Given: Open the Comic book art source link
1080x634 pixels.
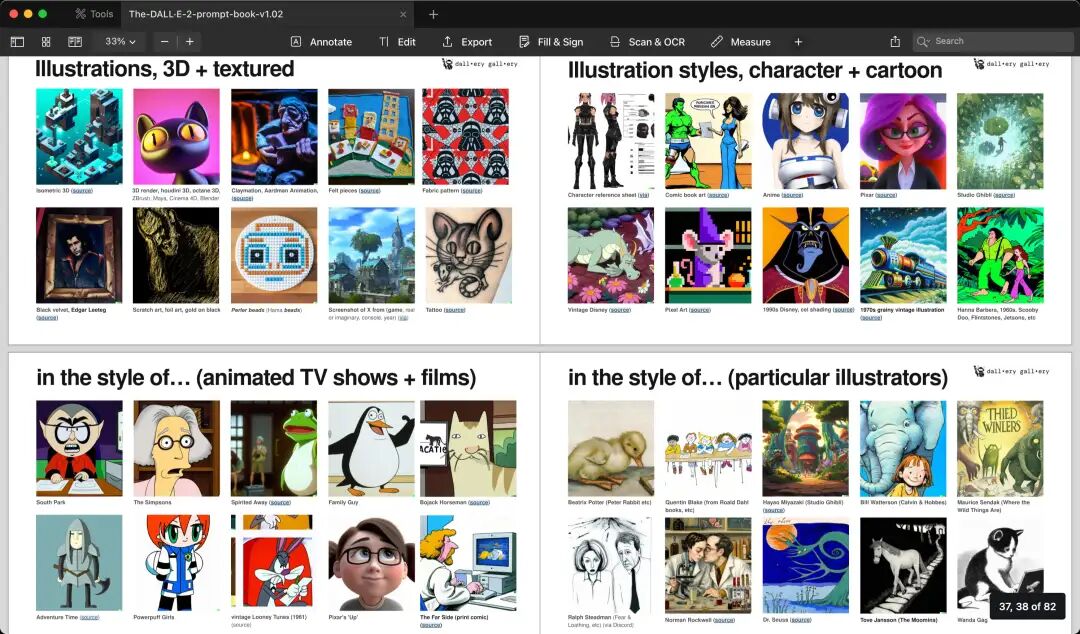Looking at the screenshot, I should (718, 195).
